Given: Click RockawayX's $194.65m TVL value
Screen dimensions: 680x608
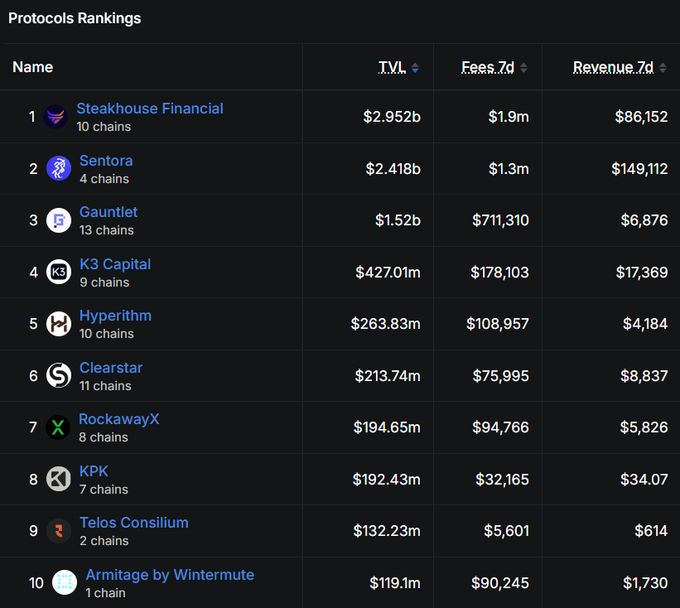Looking at the screenshot, I should [387, 428].
